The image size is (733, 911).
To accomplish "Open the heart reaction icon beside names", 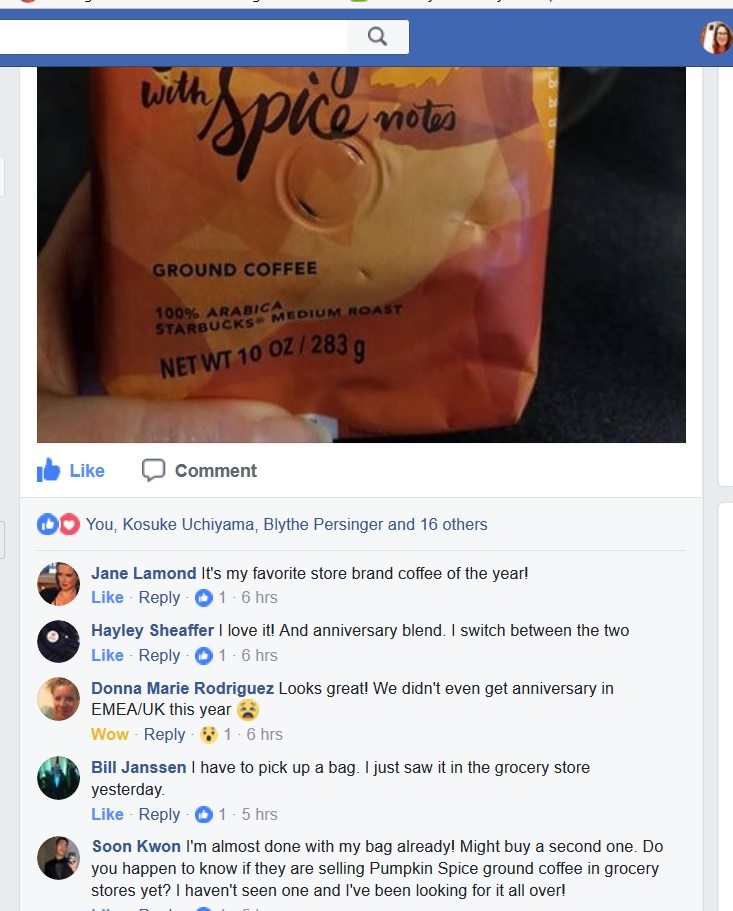I will pos(69,524).
